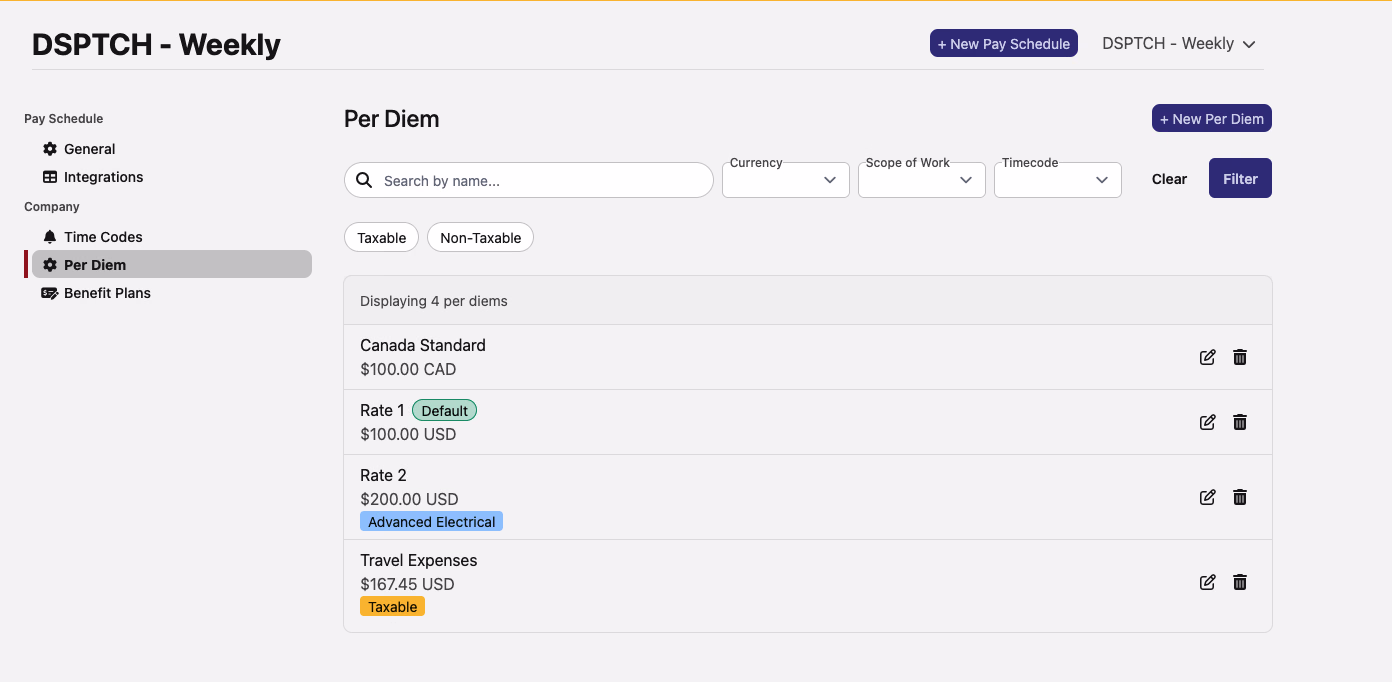1392x682 pixels.
Task: Click the $100.00 CAD amount
Action: 408,369
